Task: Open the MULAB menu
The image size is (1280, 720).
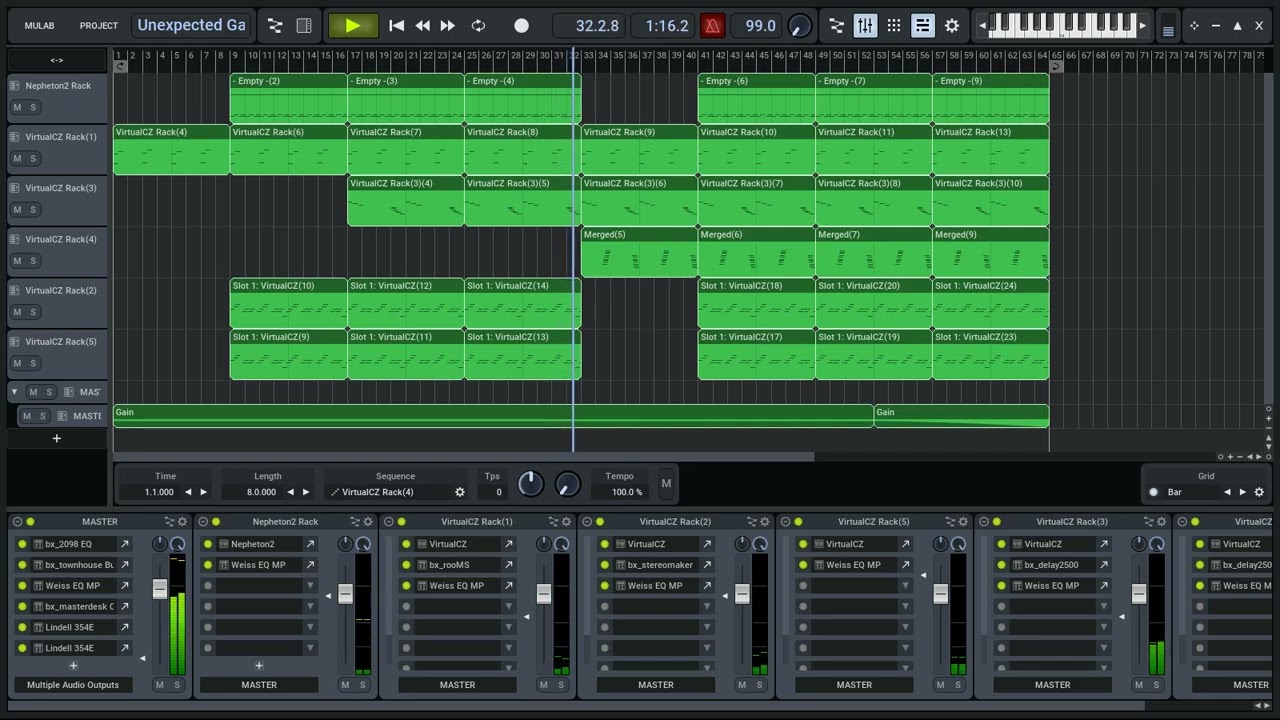Action: coord(40,26)
